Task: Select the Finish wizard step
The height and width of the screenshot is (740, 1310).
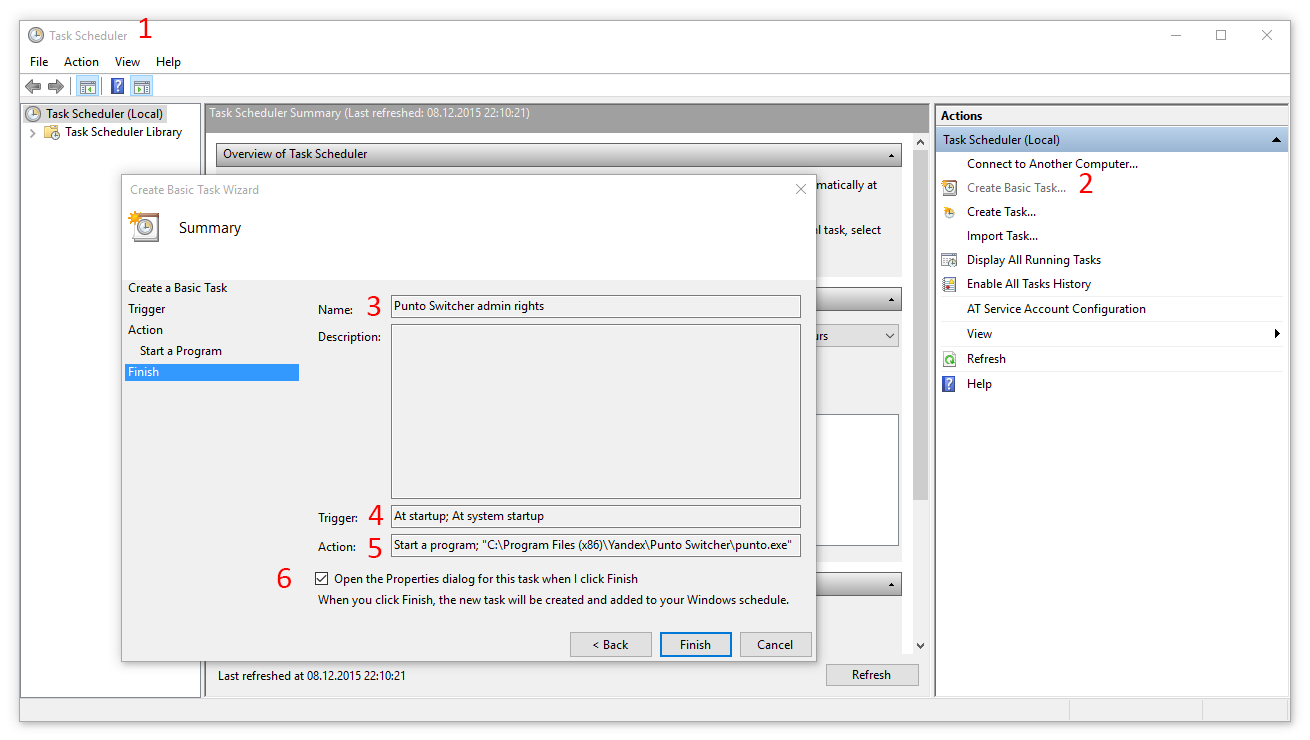Action: (212, 372)
